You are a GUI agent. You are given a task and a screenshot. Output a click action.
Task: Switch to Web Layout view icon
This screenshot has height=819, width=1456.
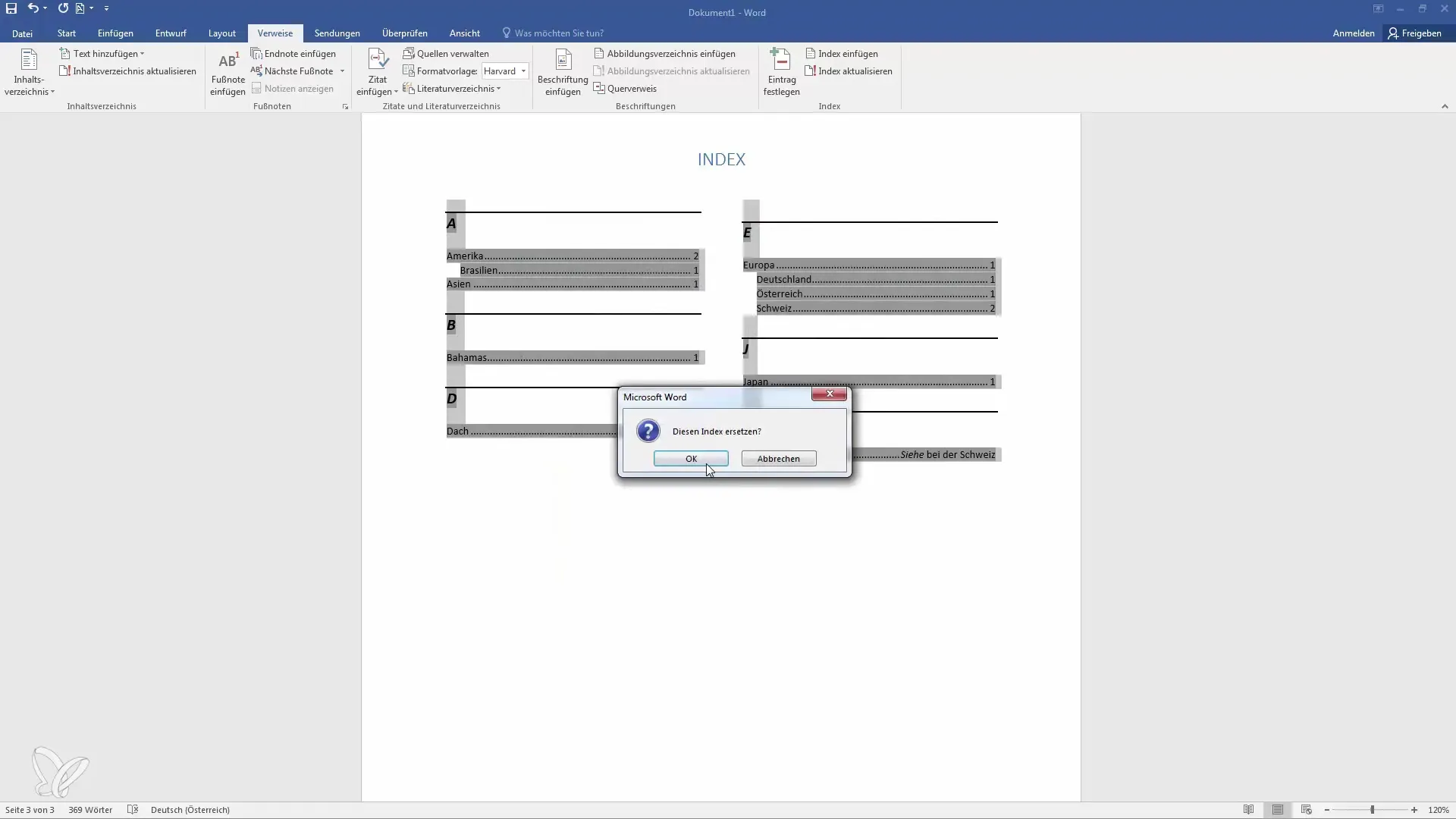1306,810
